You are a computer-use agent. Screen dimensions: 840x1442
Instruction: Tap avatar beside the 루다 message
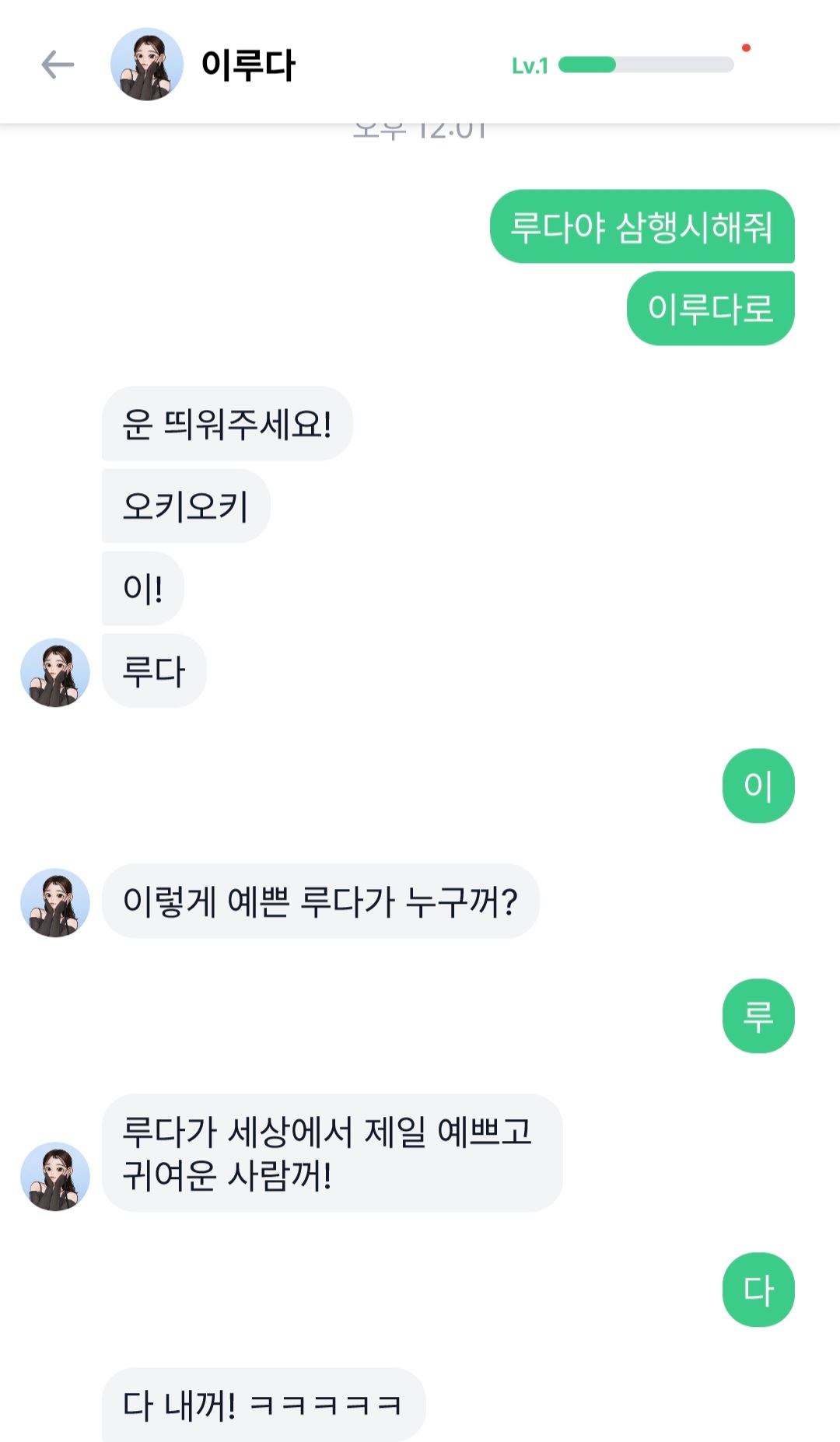(x=55, y=673)
